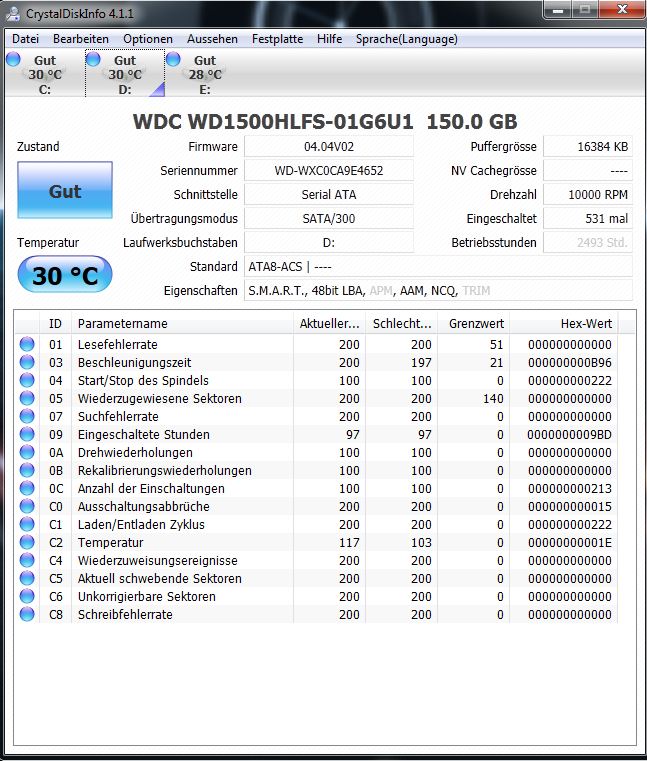Click the Eigenschaften field with S.M.A.R.T.
Screen dimensions: 647x761
pos(438,290)
